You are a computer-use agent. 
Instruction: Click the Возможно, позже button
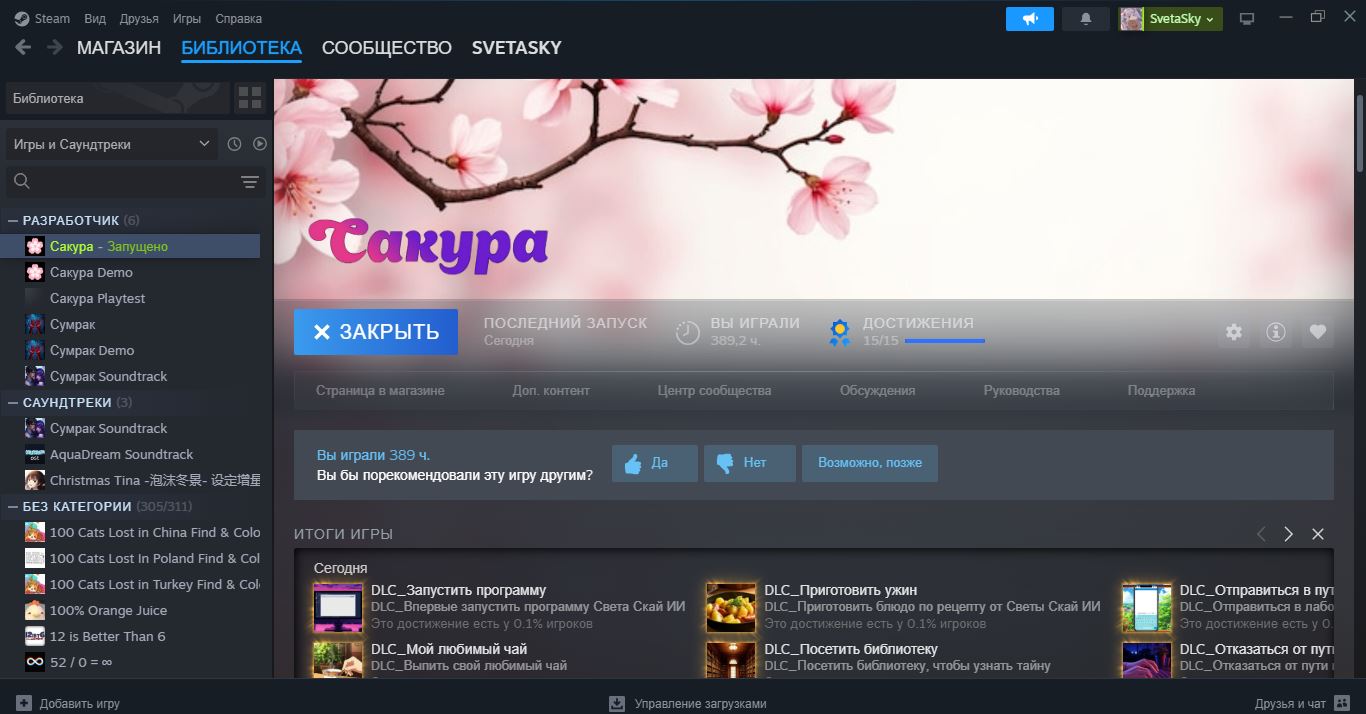coord(870,463)
